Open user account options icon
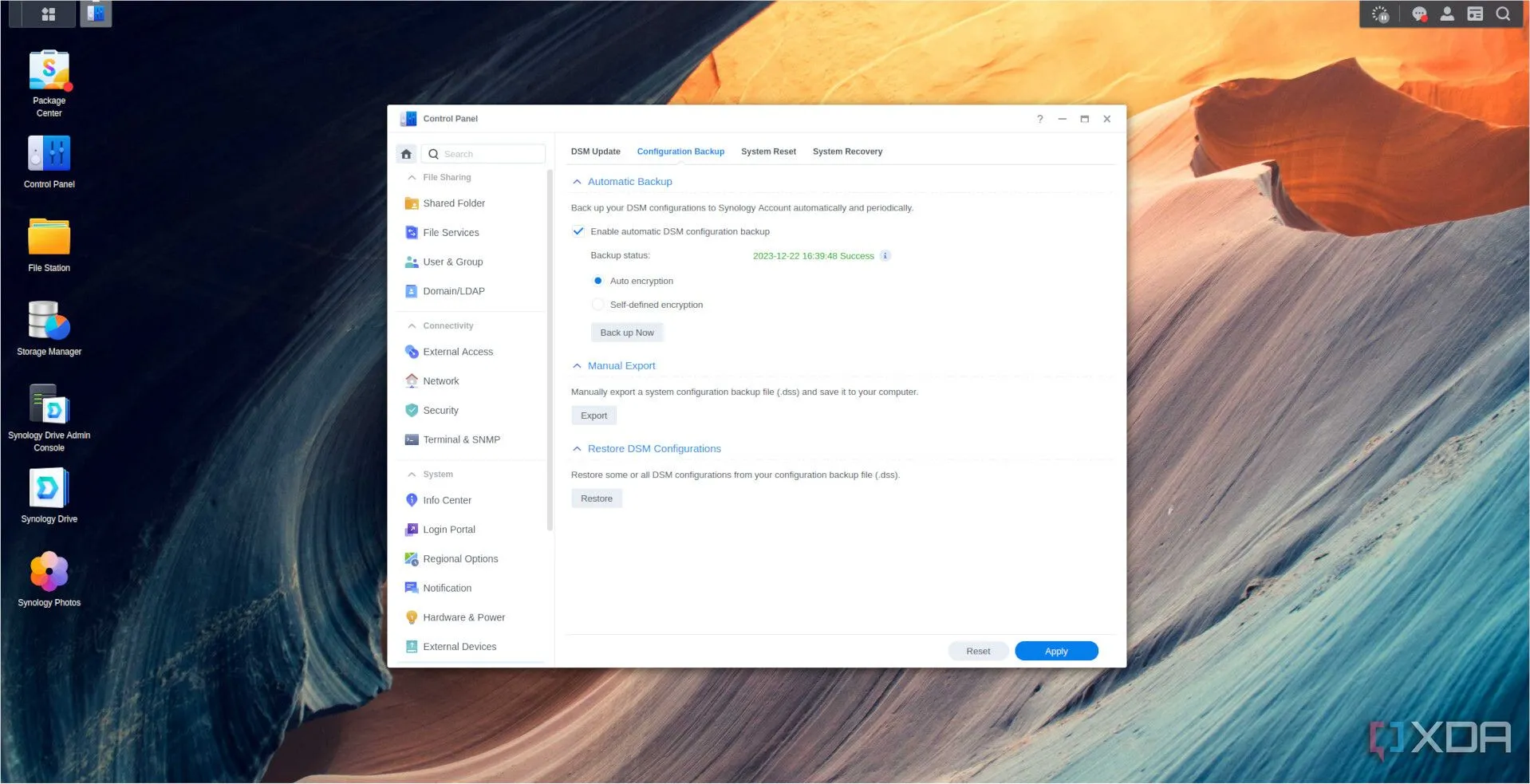This screenshot has width=1530, height=784. click(1447, 14)
